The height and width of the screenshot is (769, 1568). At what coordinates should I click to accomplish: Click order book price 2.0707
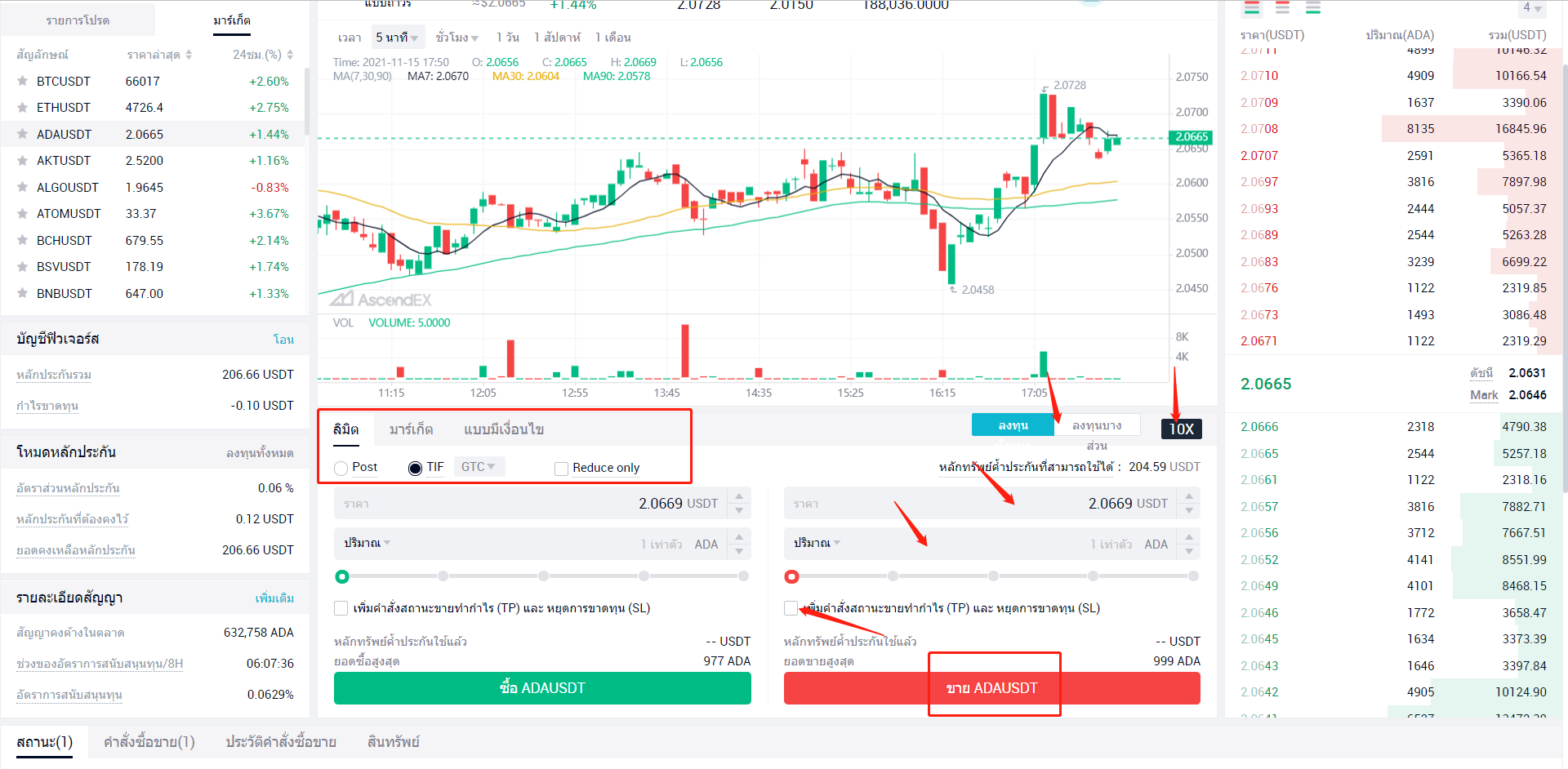coord(1259,155)
